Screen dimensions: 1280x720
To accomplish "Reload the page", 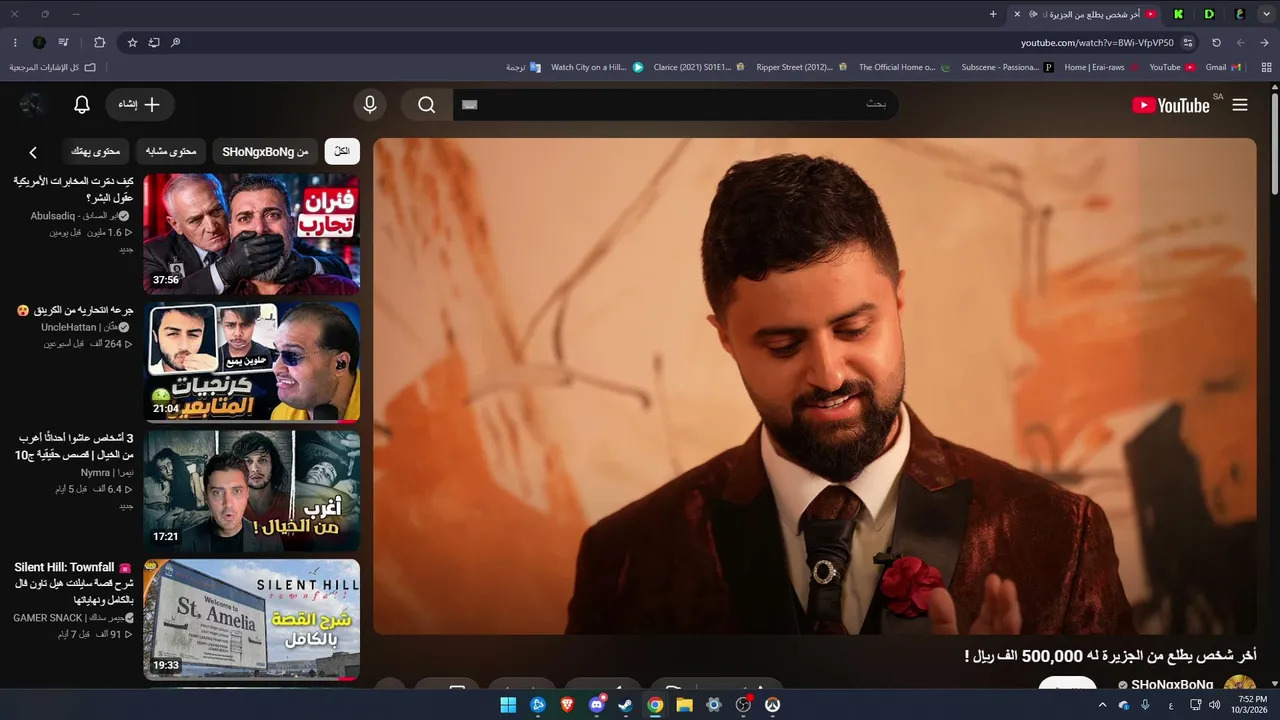I will pyautogui.click(x=1216, y=43).
